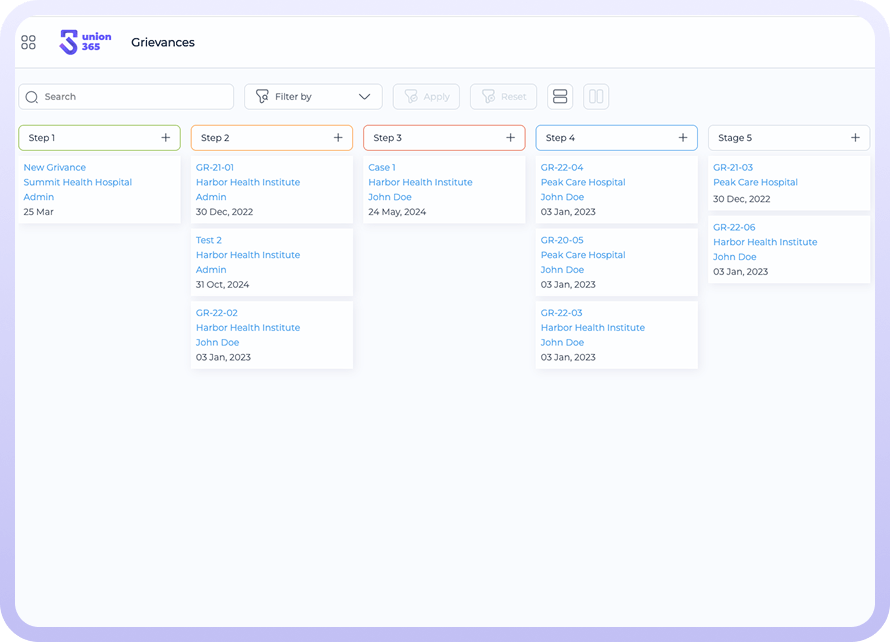This screenshot has height=642, width=890.
Task: Expand the Filter by chevron arrow
Action: (x=365, y=97)
